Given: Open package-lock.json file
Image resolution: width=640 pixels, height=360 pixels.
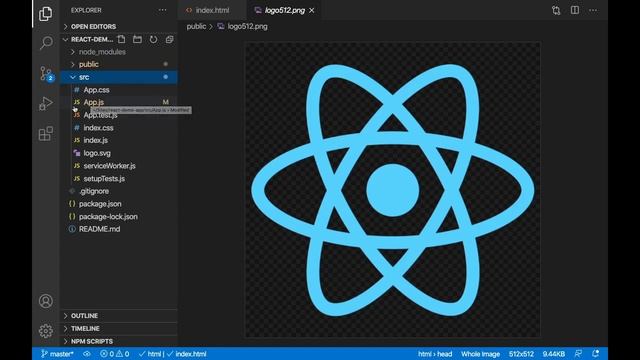Looking at the screenshot, I should coord(119,216).
